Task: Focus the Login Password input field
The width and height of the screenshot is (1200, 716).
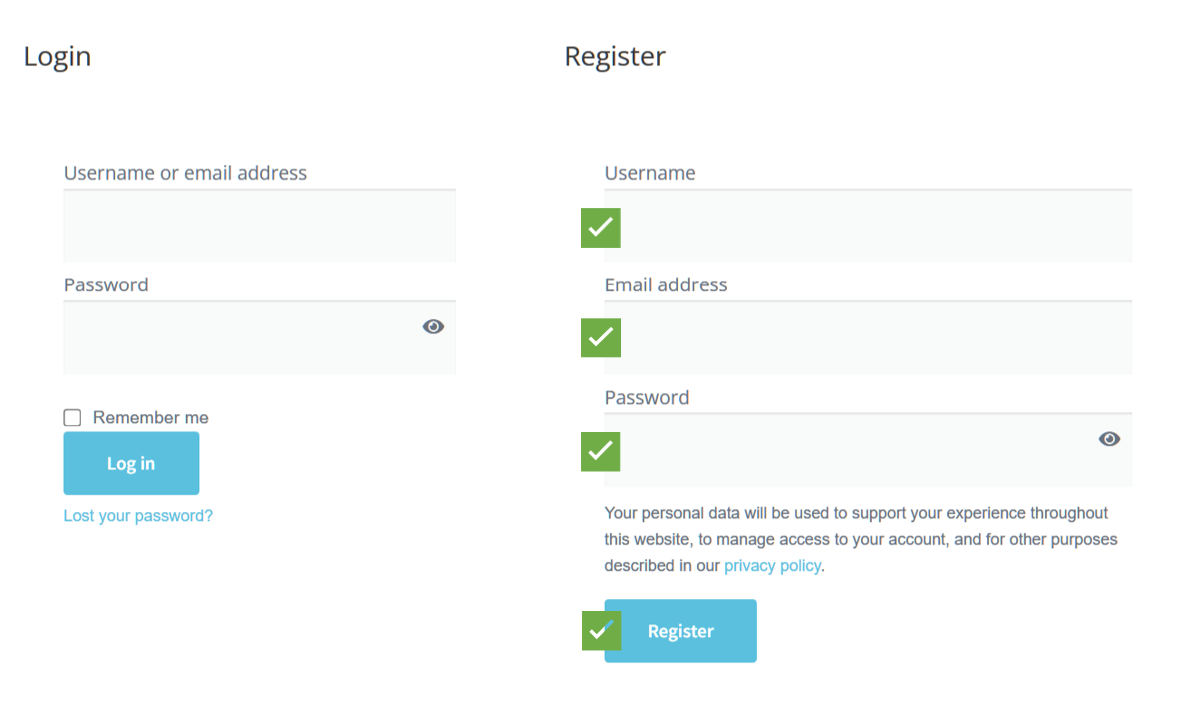Action: tap(260, 338)
